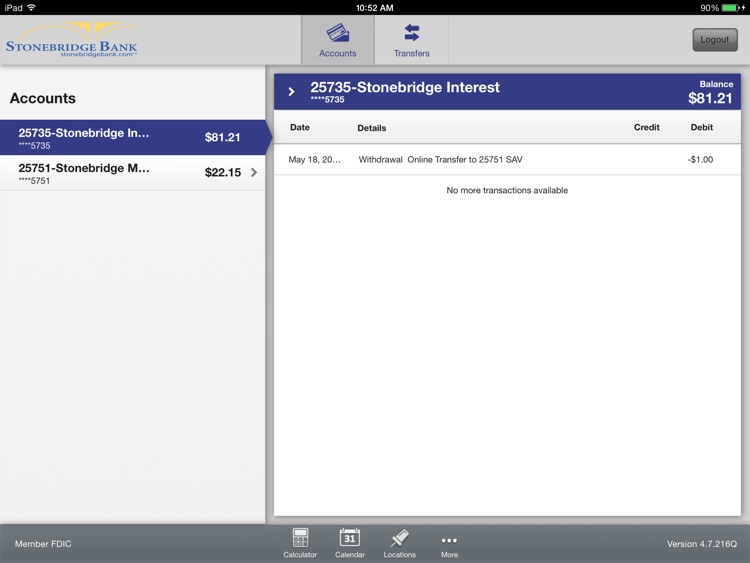
Task: Click the Accounts heading in sidebar
Action: pyautogui.click(x=43, y=98)
